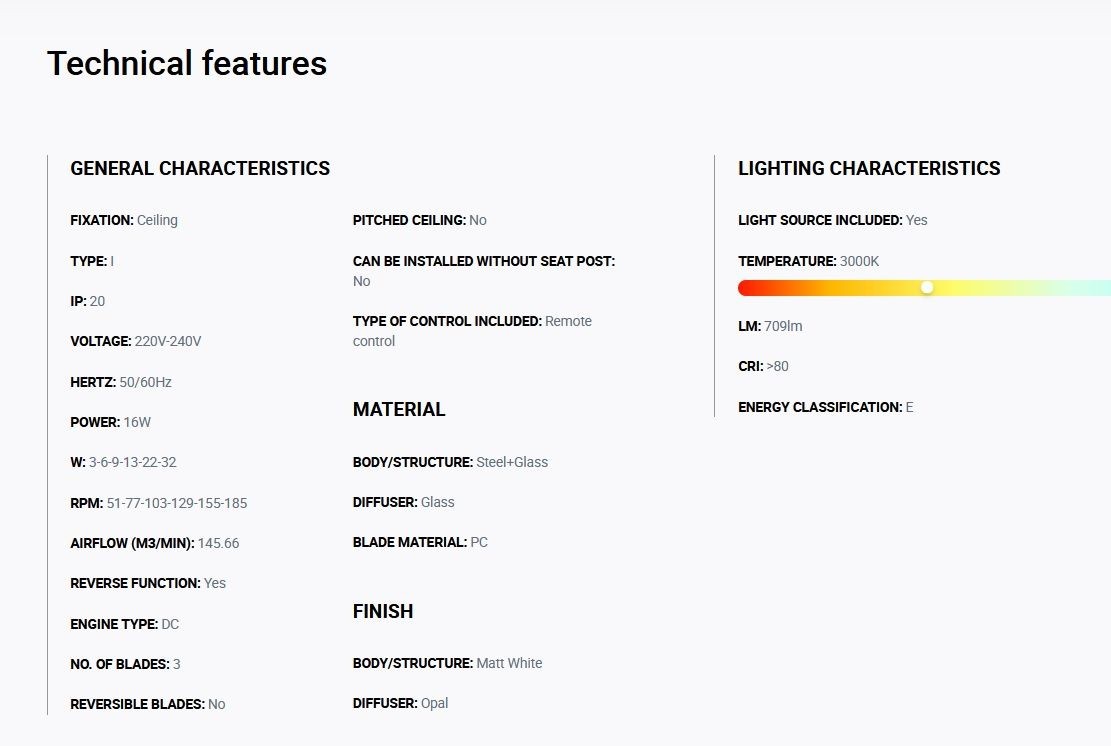
Task: Click the Technical features heading
Action: [x=187, y=63]
